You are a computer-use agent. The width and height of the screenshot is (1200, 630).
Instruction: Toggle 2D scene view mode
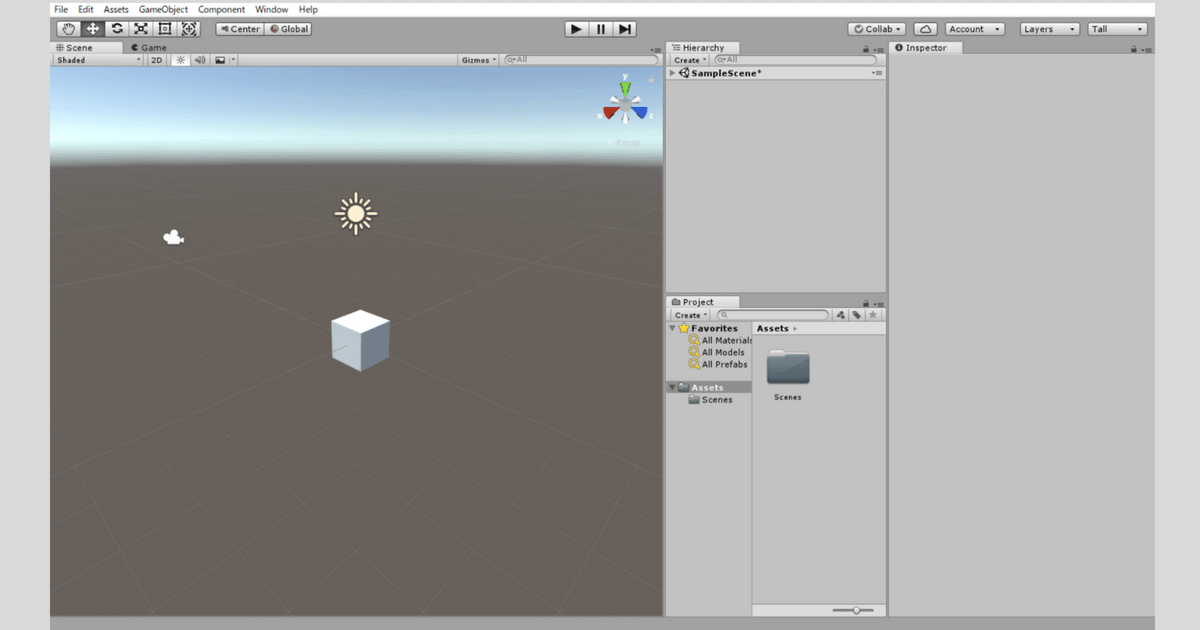pos(156,59)
